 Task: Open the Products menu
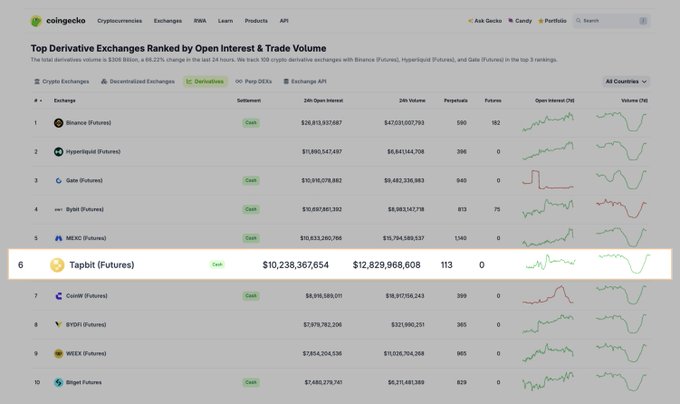point(256,21)
